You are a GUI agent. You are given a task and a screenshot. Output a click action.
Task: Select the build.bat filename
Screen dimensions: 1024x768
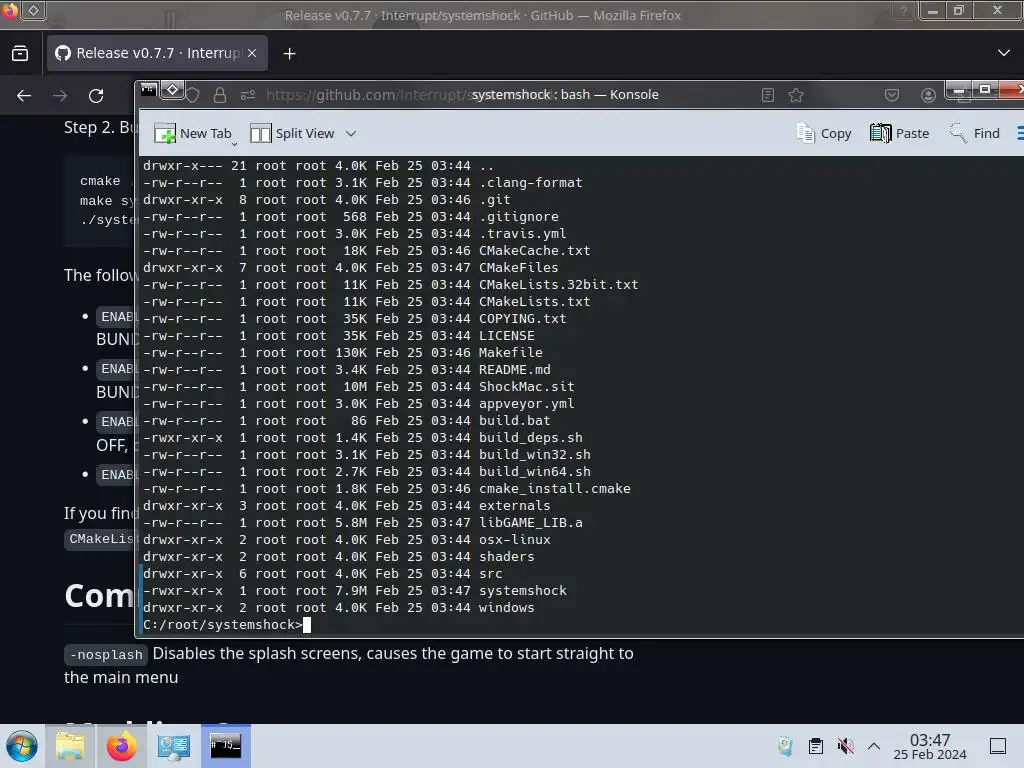click(515, 421)
